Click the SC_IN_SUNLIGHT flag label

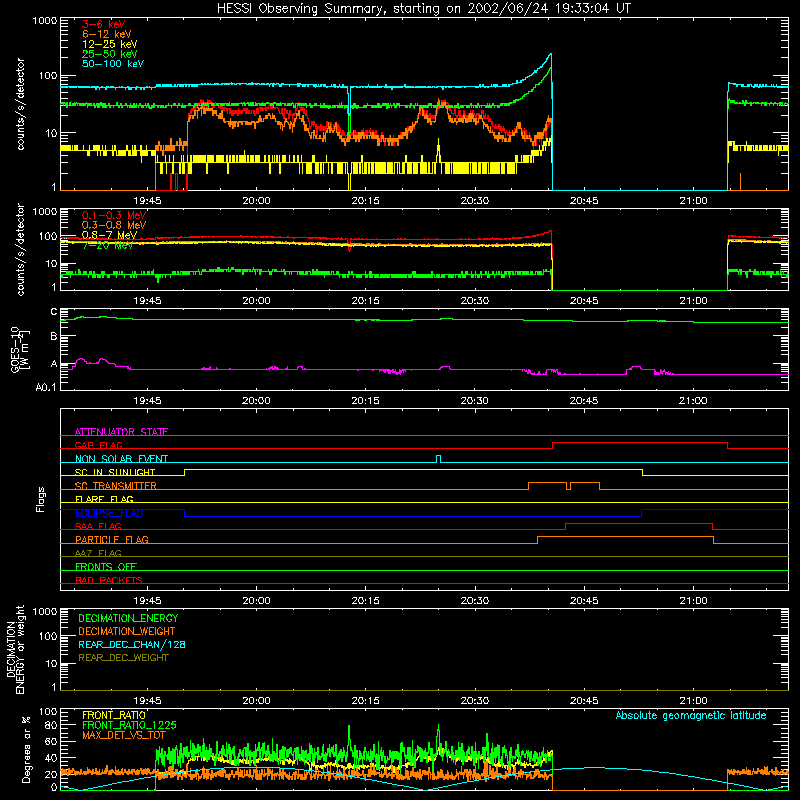pos(115,472)
